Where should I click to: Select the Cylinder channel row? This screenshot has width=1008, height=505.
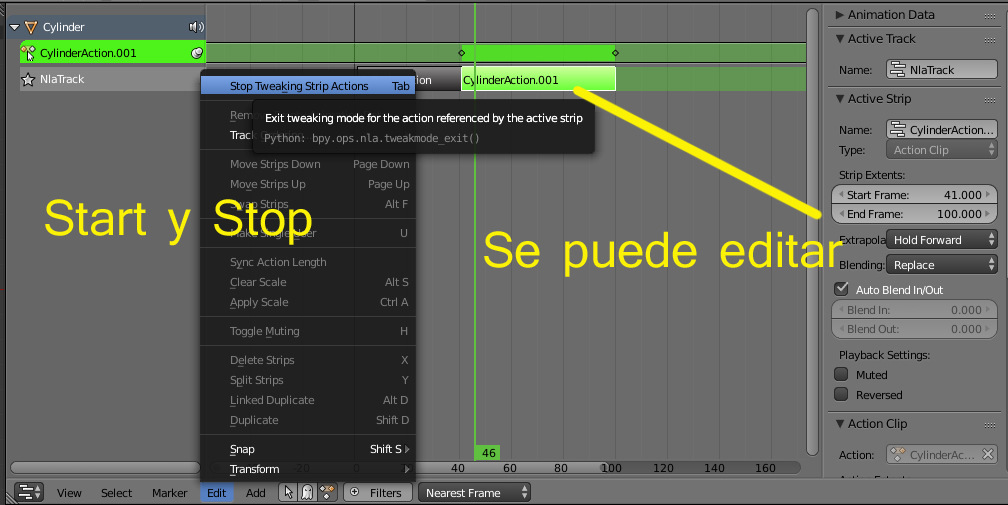pos(106,27)
